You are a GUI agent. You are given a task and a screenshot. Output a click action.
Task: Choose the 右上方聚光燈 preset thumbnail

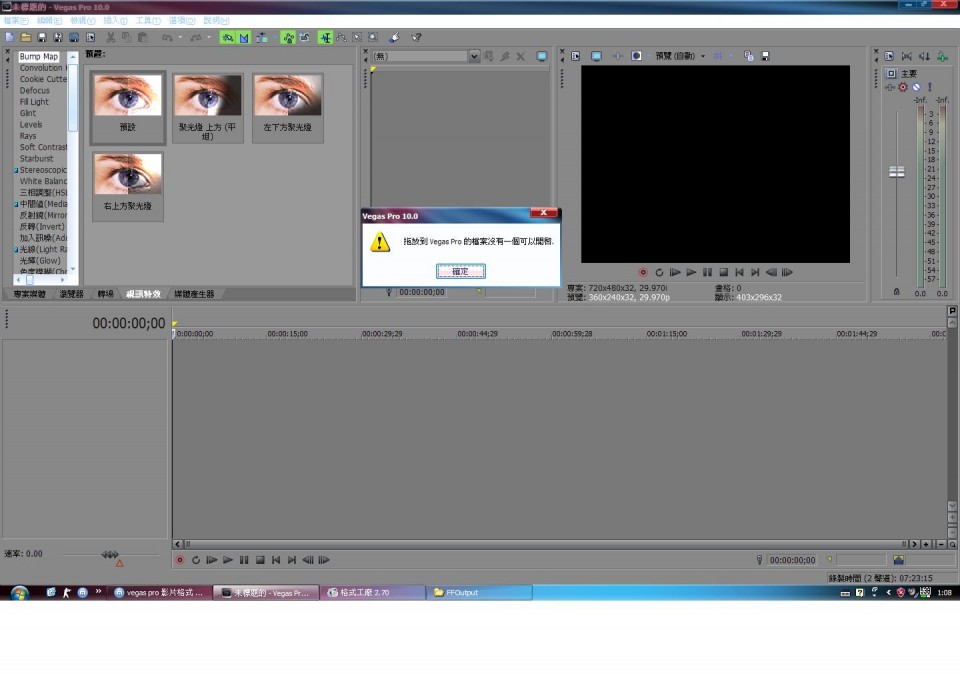coord(127,186)
